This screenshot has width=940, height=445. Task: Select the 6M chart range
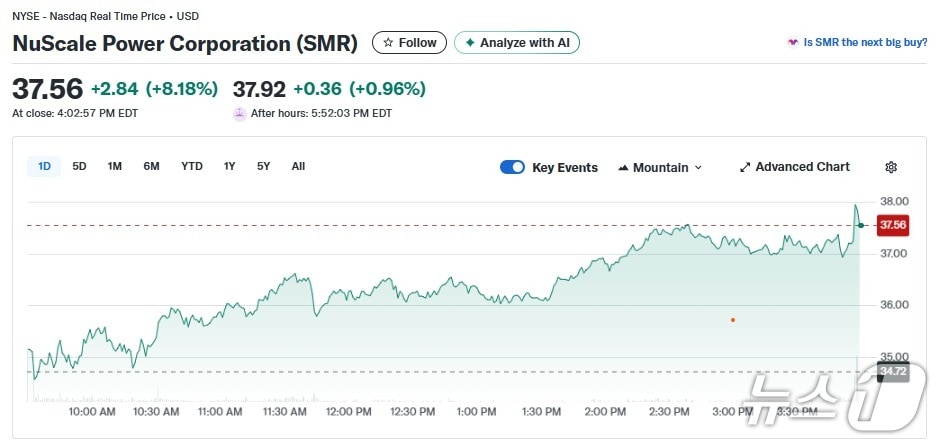[151, 166]
